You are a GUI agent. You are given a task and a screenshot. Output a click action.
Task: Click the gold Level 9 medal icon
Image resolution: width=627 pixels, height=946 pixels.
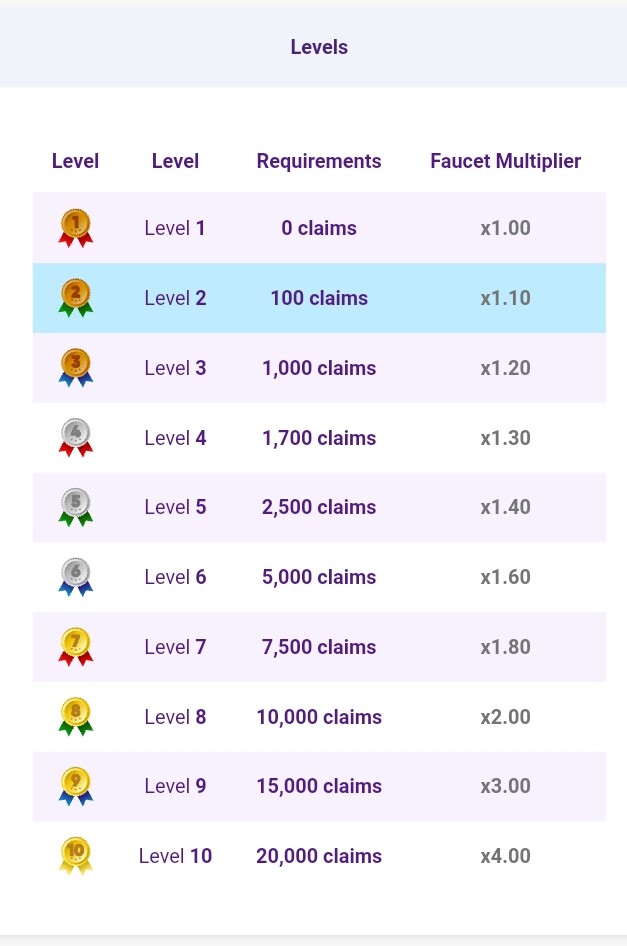coord(75,786)
